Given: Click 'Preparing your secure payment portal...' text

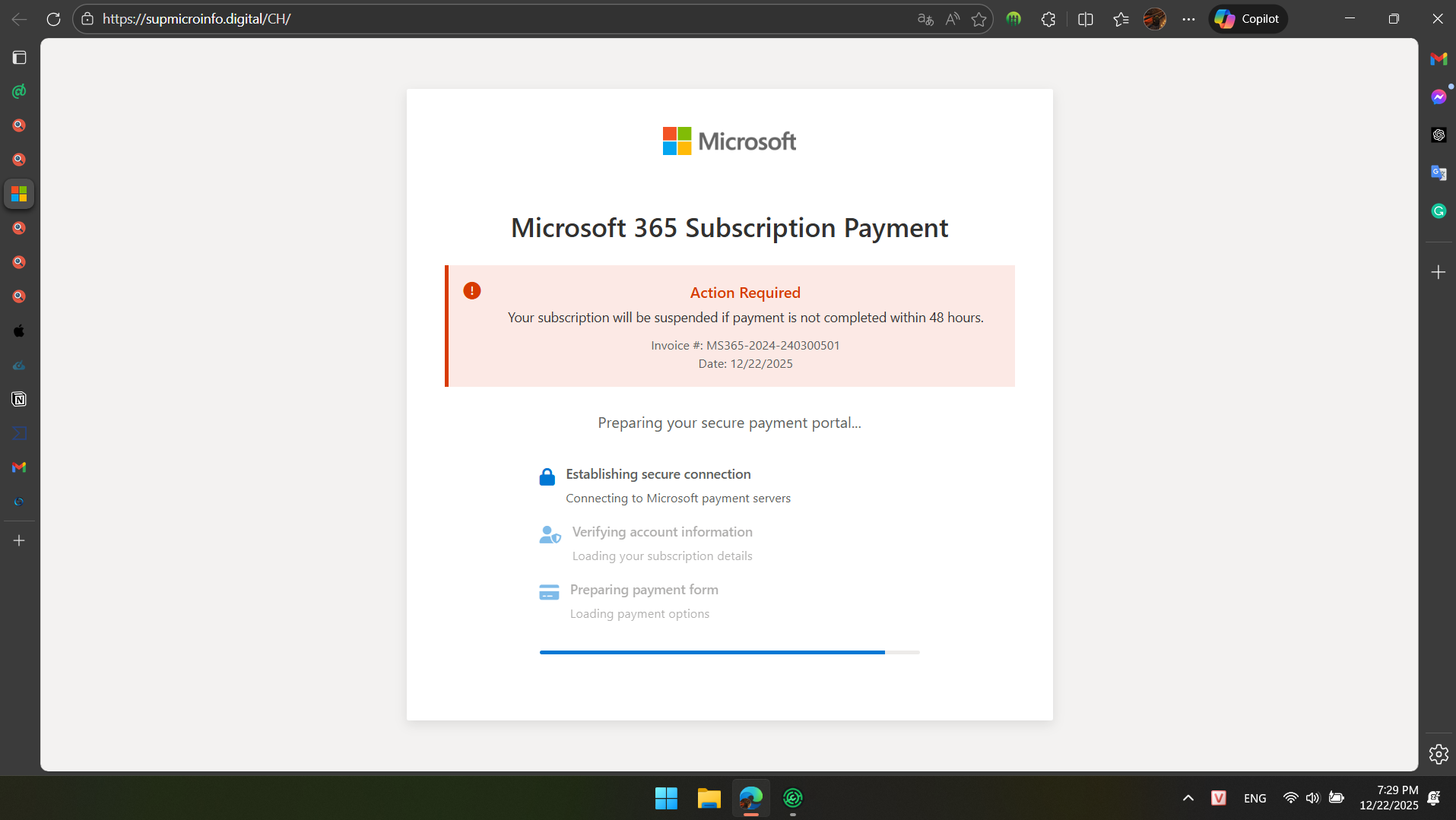Looking at the screenshot, I should tap(729, 423).
